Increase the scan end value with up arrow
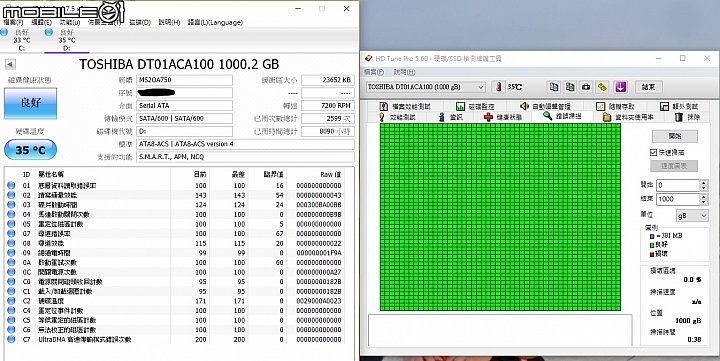This screenshot has height=361, width=720. pos(704,196)
